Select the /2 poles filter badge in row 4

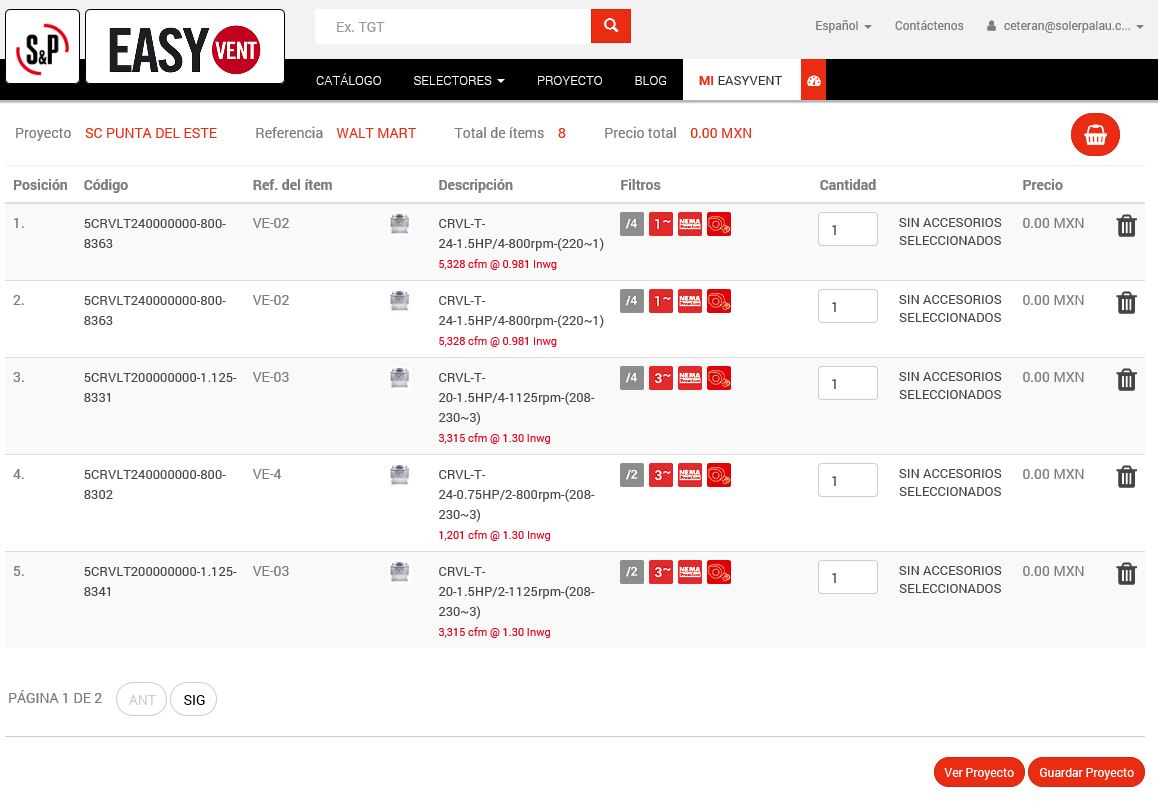(x=632, y=475)
